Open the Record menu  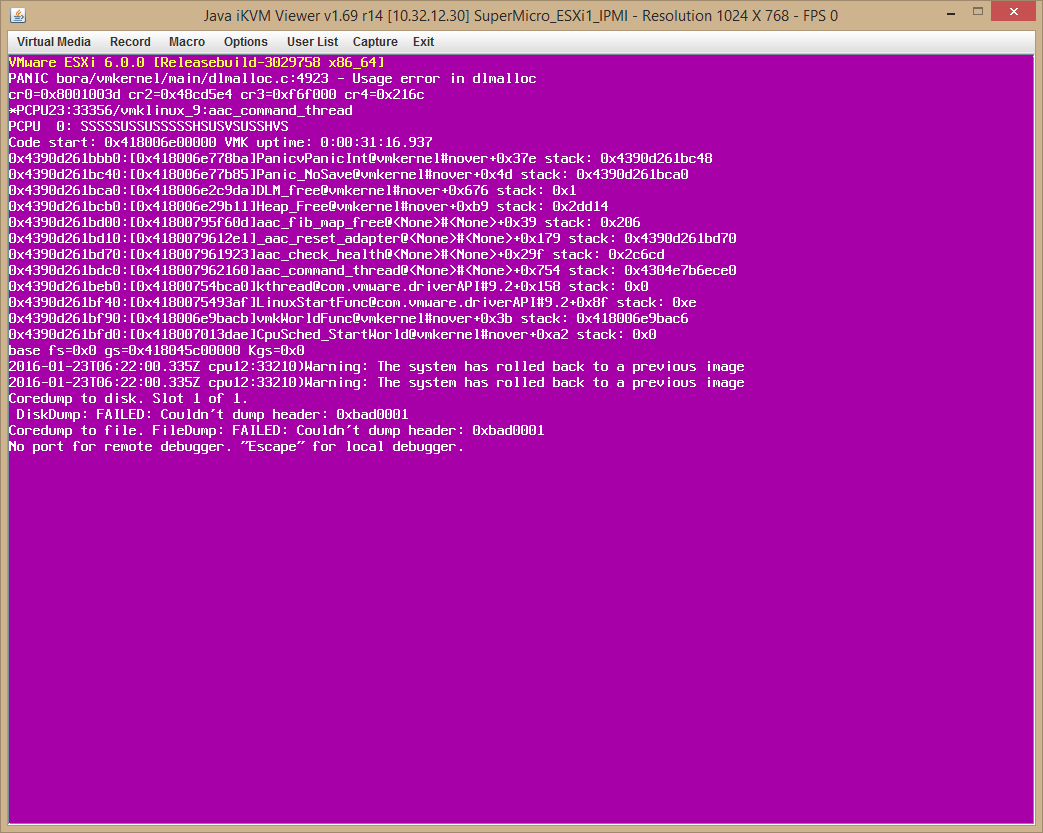(x=130, y=42)
